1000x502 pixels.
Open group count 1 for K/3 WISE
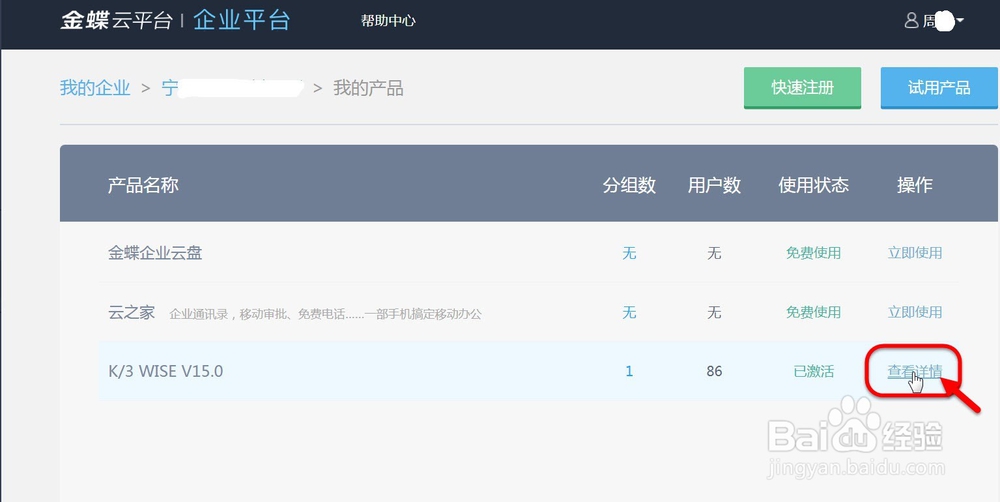tap(629, 371)
